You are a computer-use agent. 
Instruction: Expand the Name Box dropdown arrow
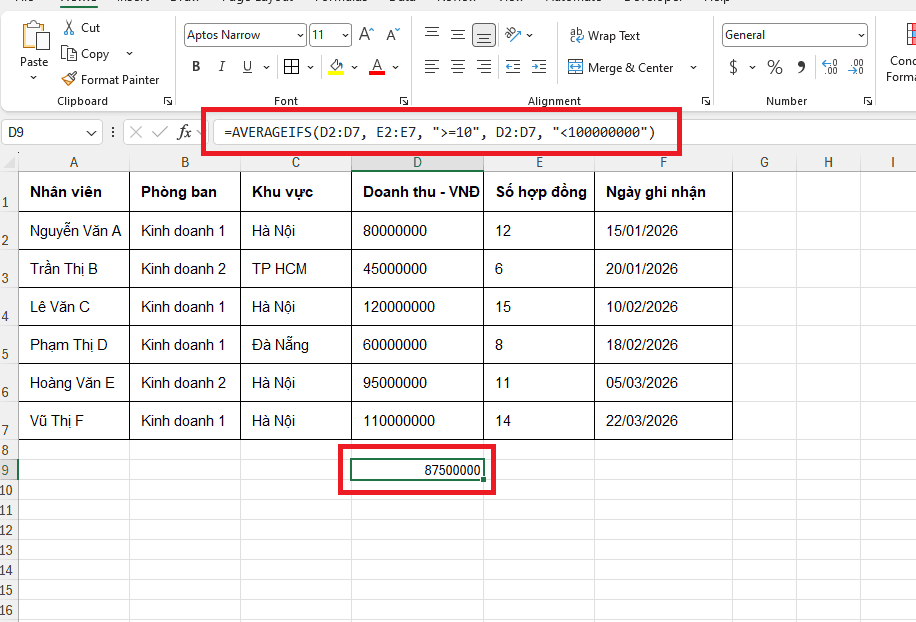click(91, 133)
